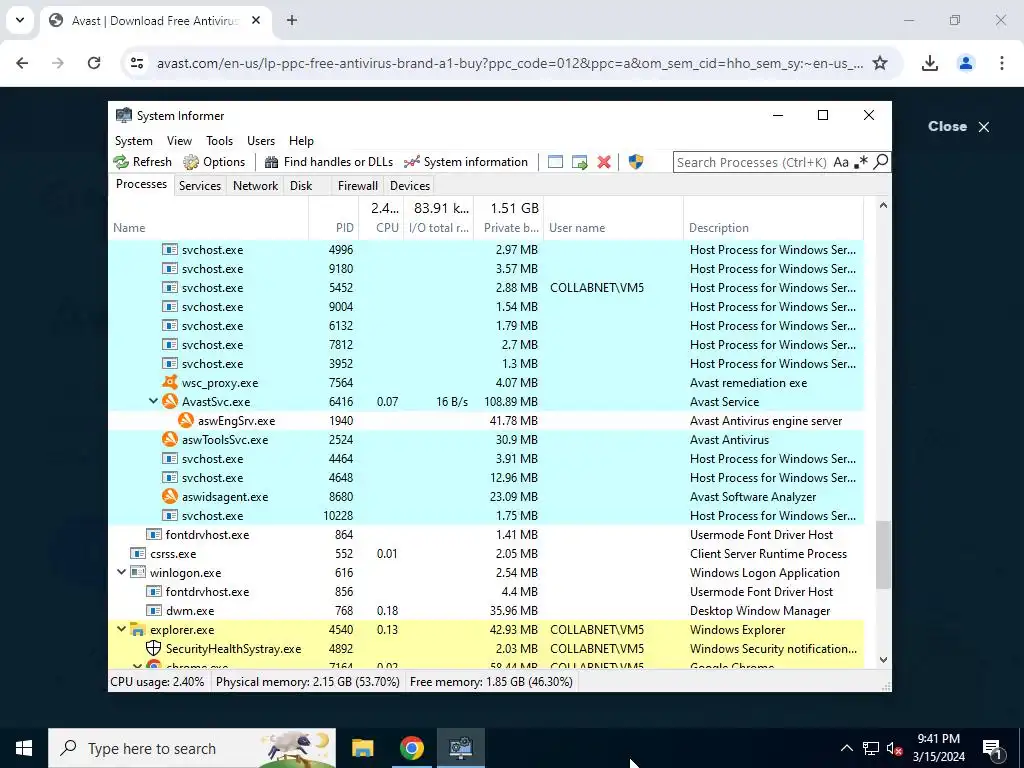This screenshot has width=1024, height=768.
Task: Select svchost.exe row with PID 4996
Action: pyautogui.click(x=486, y=249)
